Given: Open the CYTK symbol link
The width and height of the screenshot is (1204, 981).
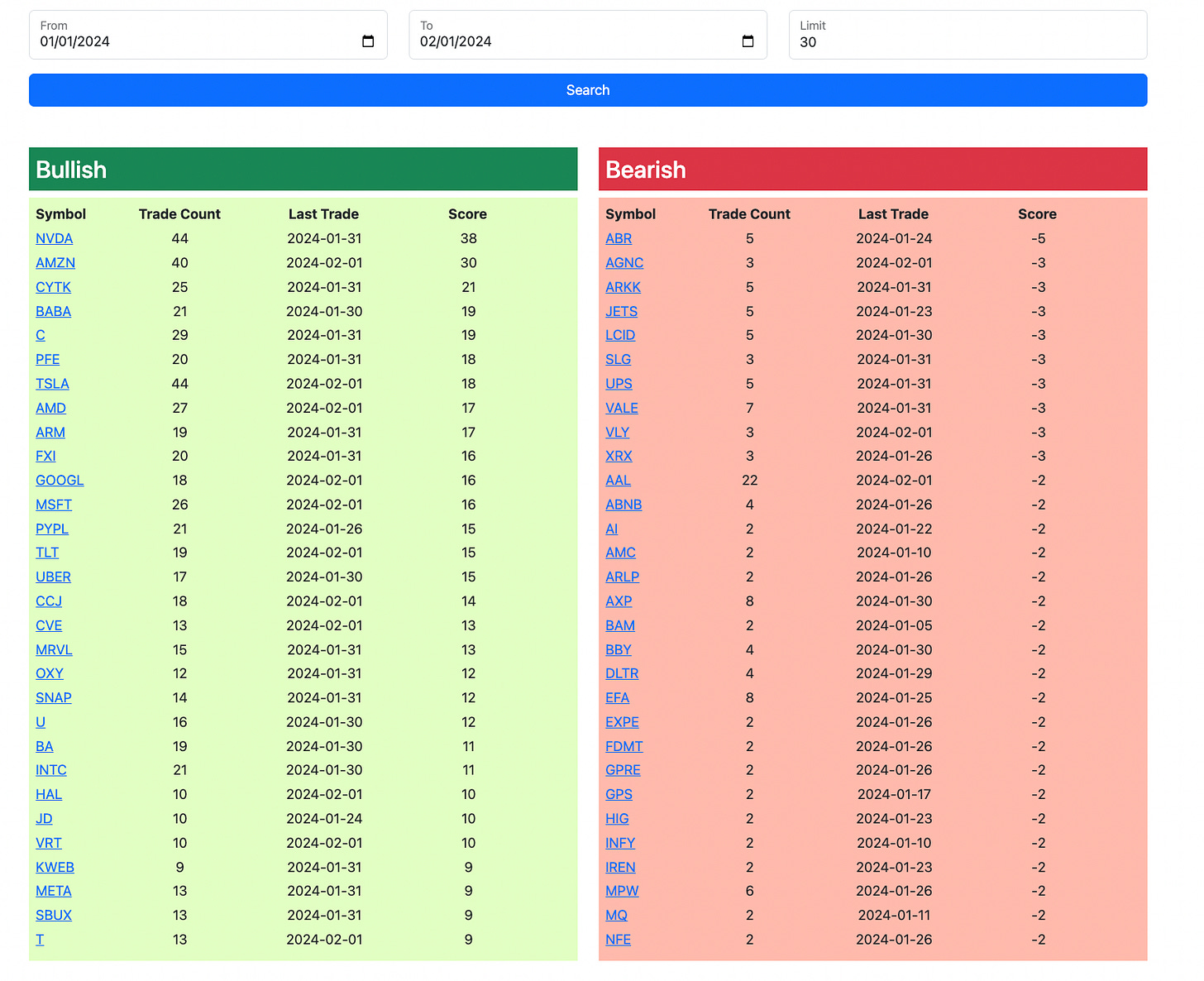Looking at the screenshot, I should [53, 287].
